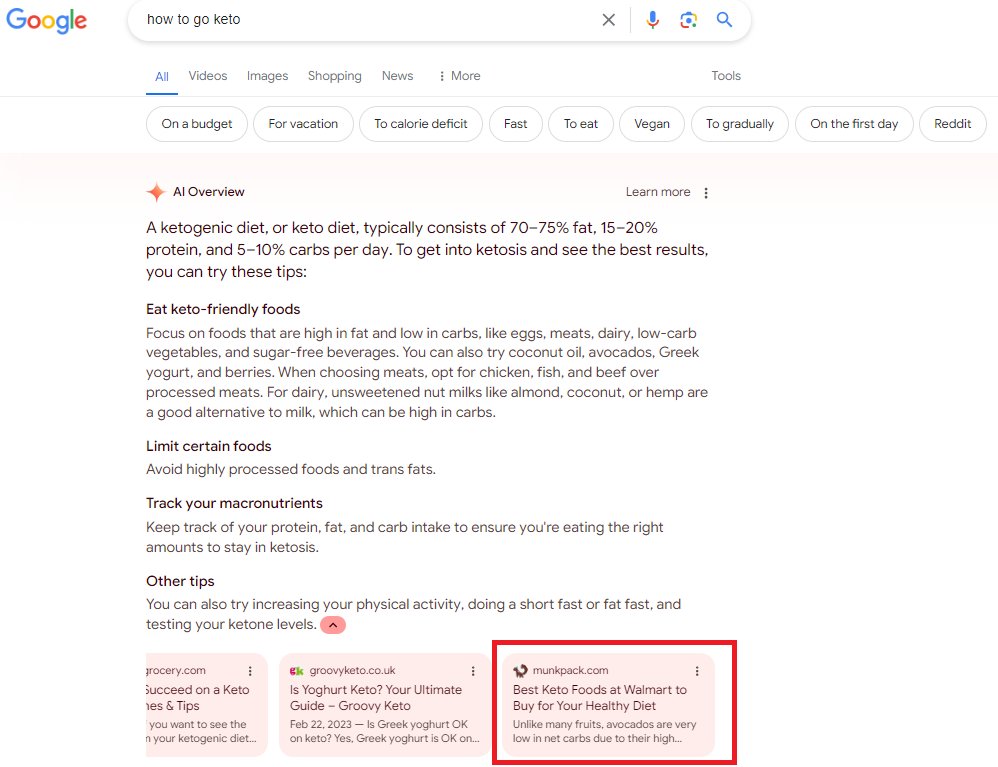
Task: Open AI Overview three-dot options menu
Action: click(x=706, y=192)
